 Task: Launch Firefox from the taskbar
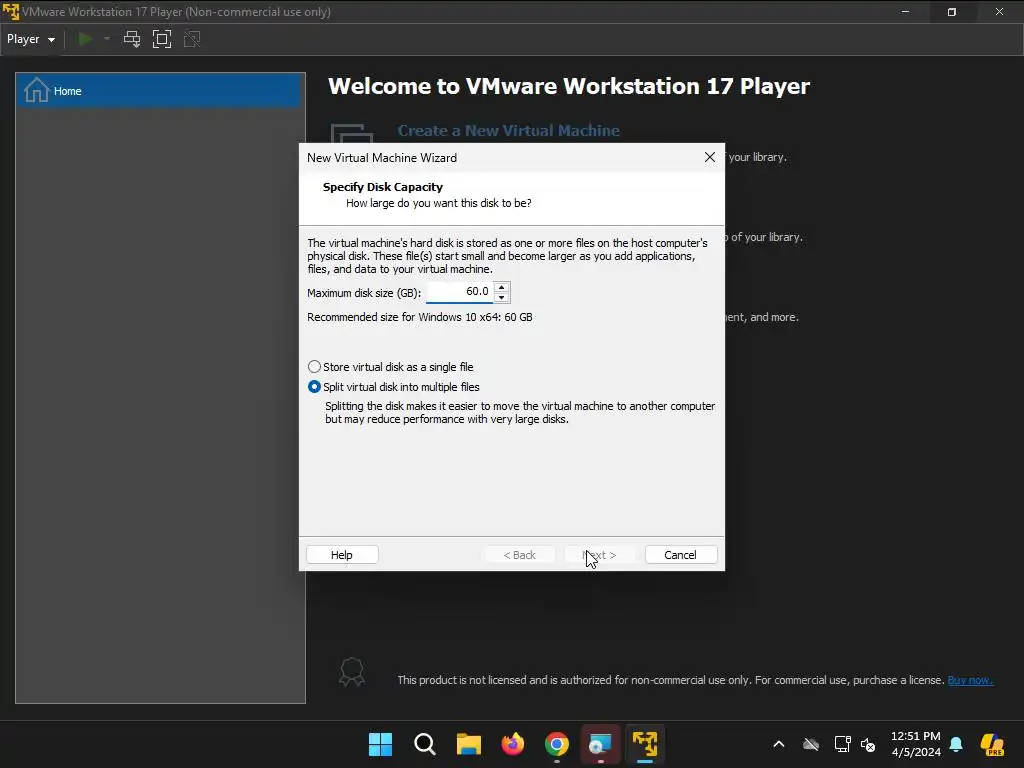(513, 744)
